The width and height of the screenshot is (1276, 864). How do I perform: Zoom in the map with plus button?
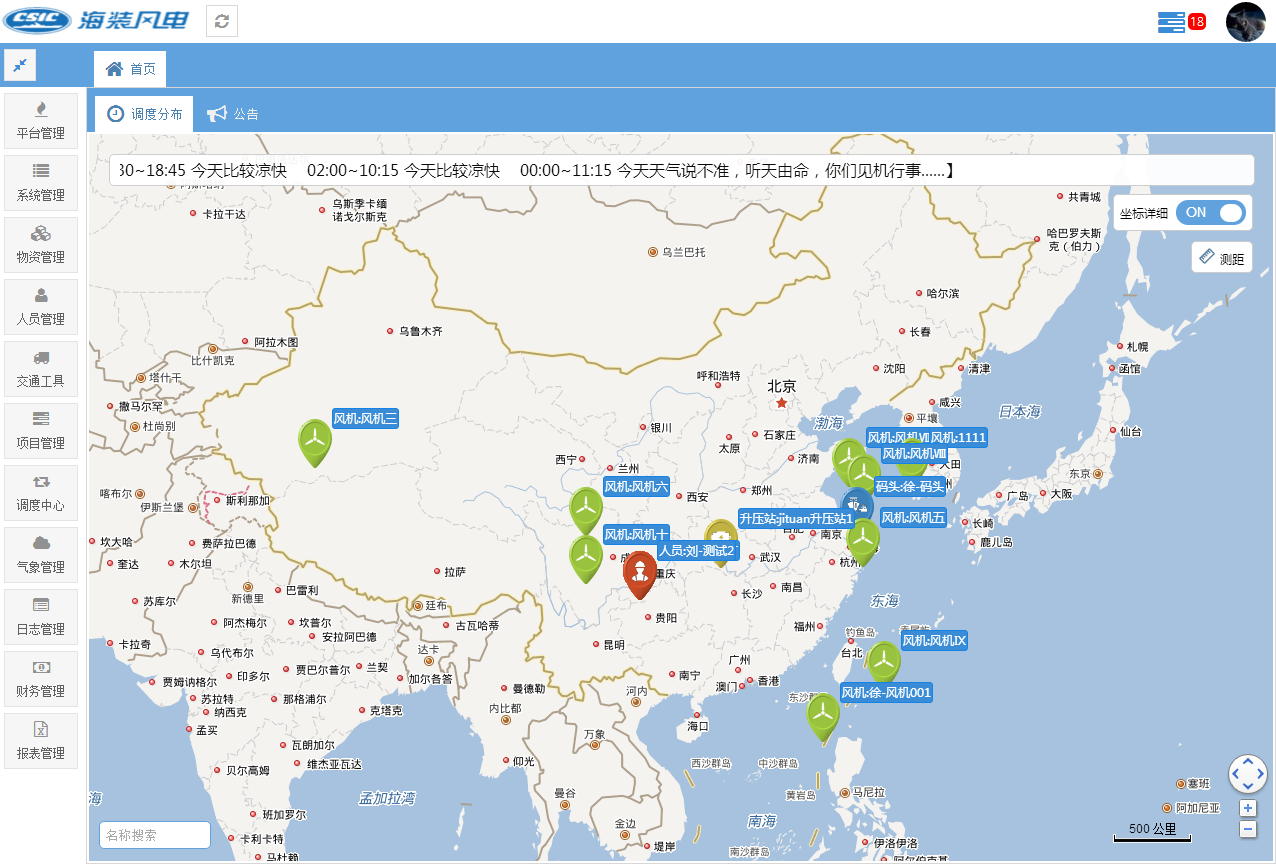(x=1247, y=808)
